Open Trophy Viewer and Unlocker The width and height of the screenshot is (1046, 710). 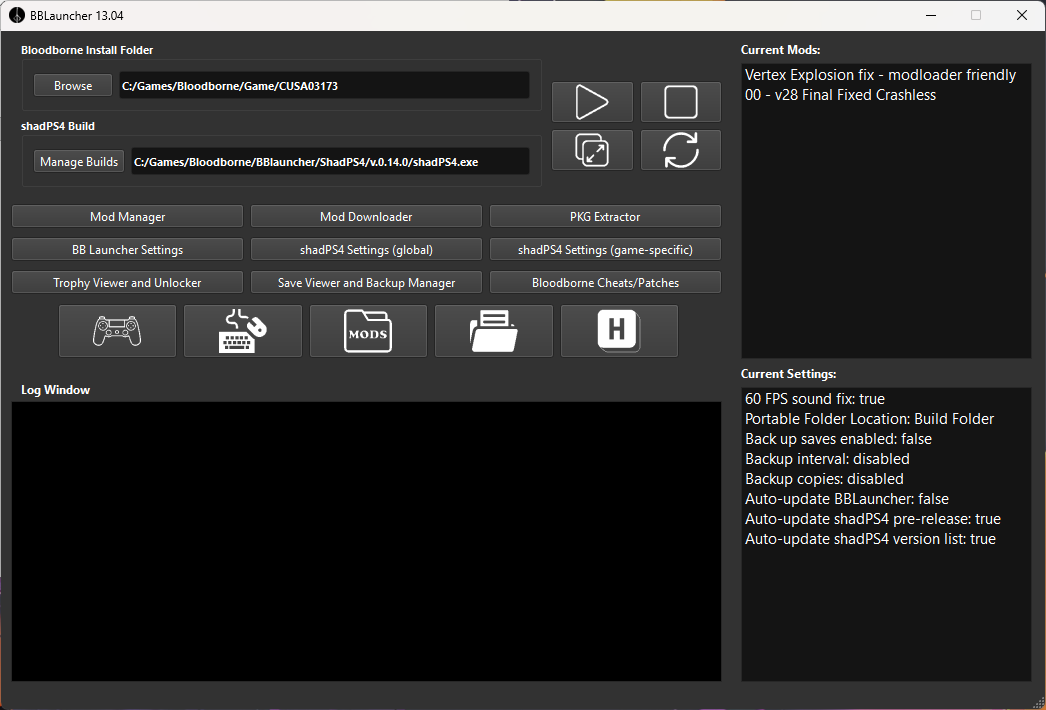tap(127, 282)
